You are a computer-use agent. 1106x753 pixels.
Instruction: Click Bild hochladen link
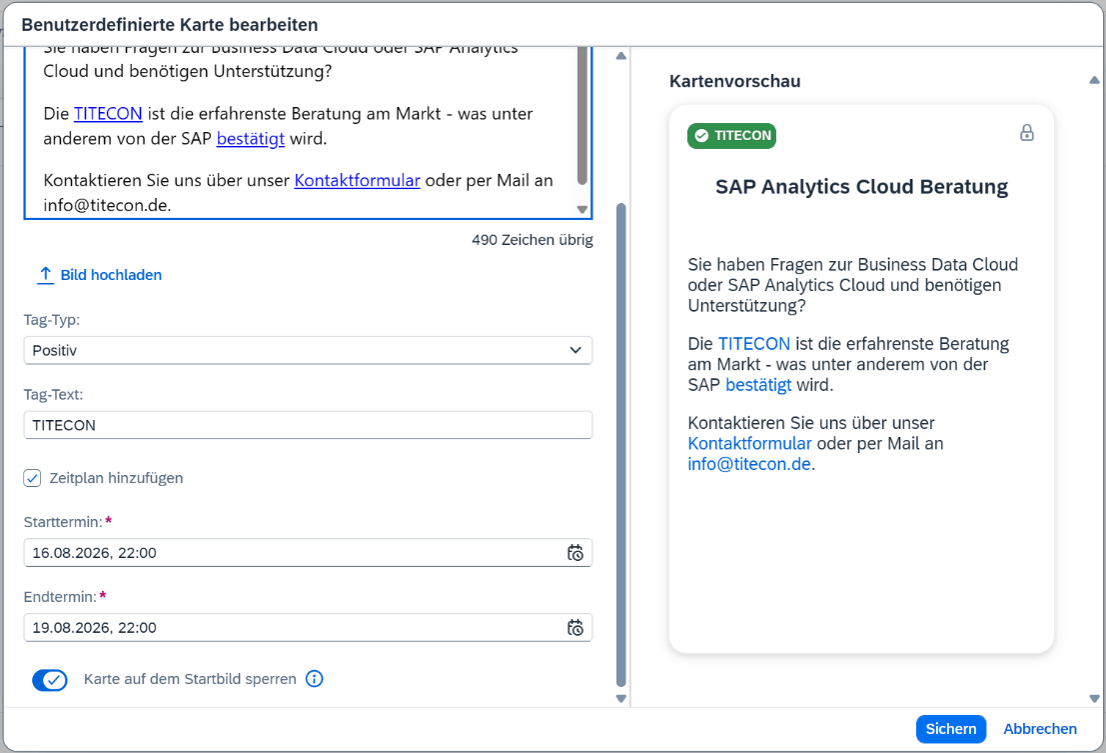tap(111, 275)
